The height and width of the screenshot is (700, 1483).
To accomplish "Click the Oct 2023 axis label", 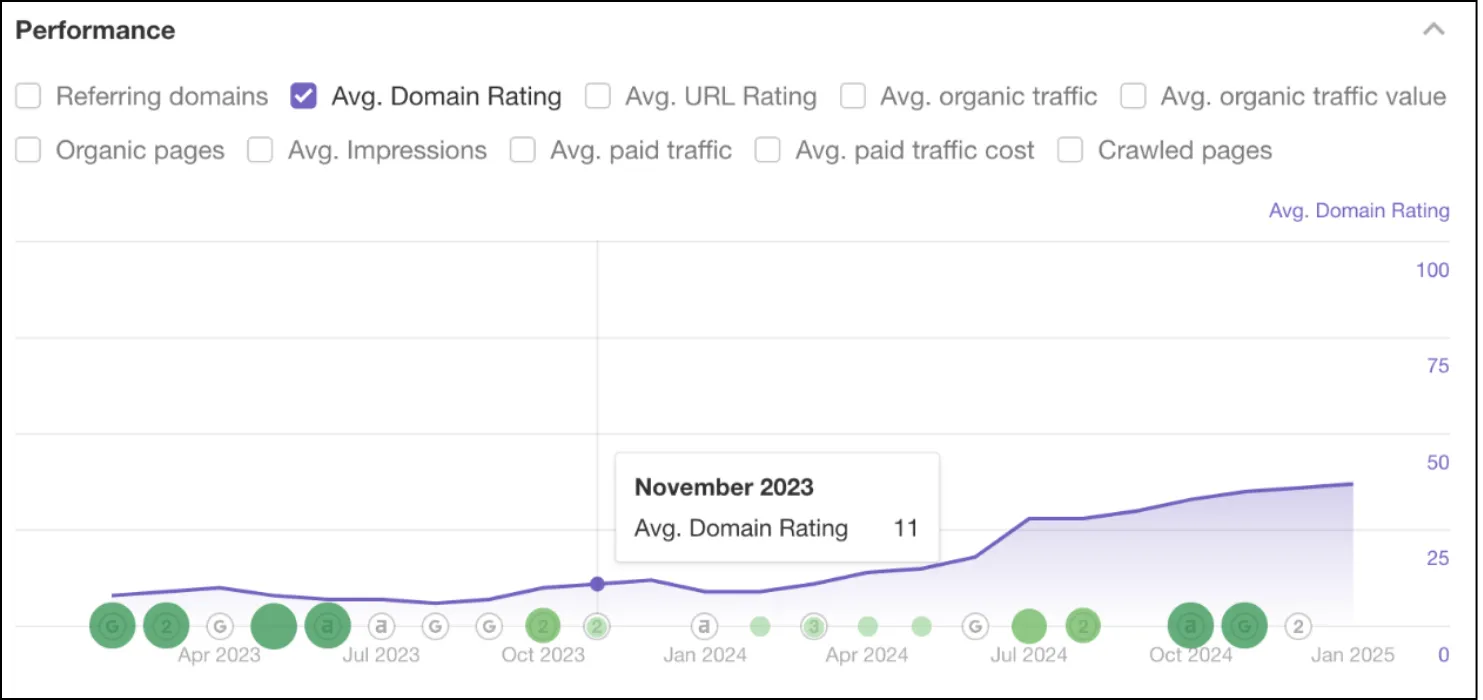I will (543, 656).
